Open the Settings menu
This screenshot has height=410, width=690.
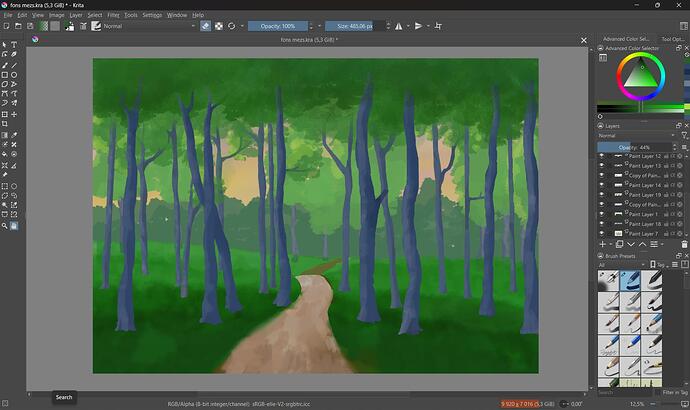(x=151, y=15)
